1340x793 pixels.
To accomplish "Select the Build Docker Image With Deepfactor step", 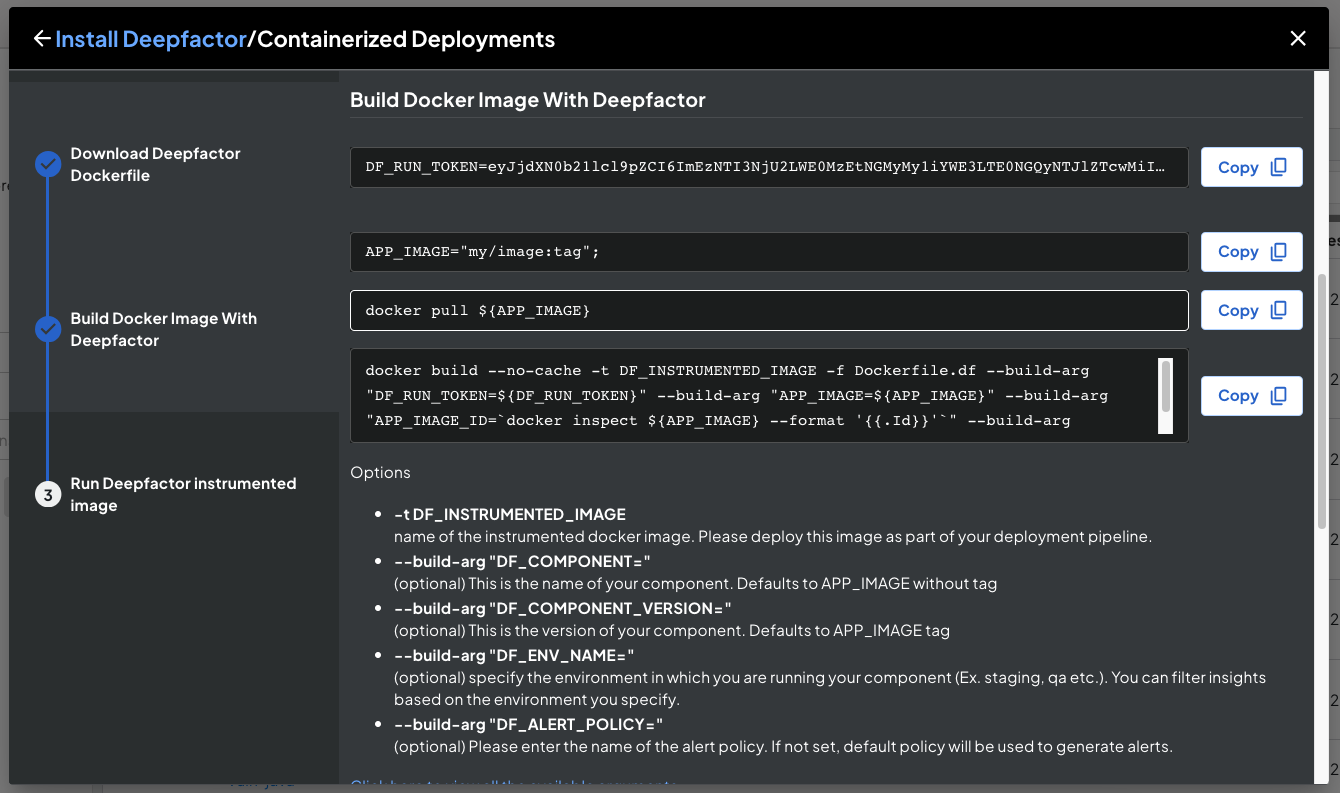I will [x=163, y=329].
